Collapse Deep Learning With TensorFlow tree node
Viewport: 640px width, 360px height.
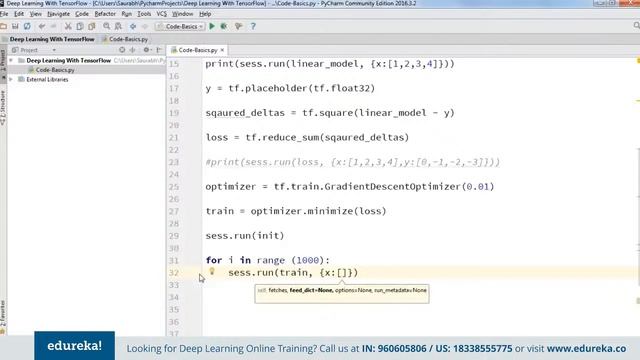[x=11, y=60]
